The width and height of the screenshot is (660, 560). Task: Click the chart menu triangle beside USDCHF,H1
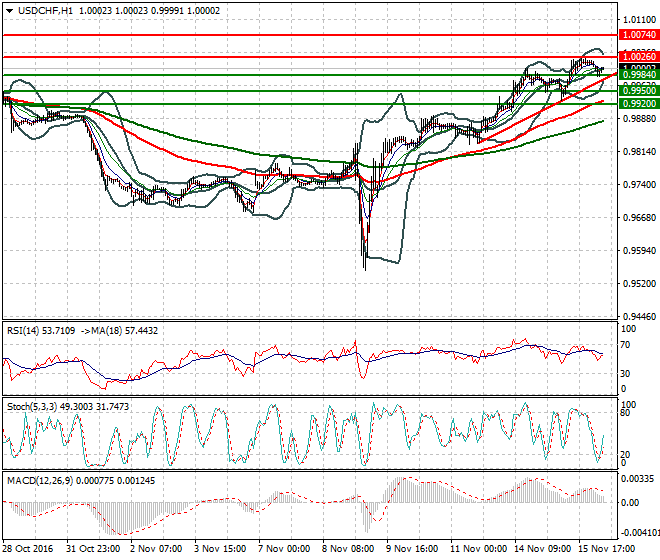(8, 9)
